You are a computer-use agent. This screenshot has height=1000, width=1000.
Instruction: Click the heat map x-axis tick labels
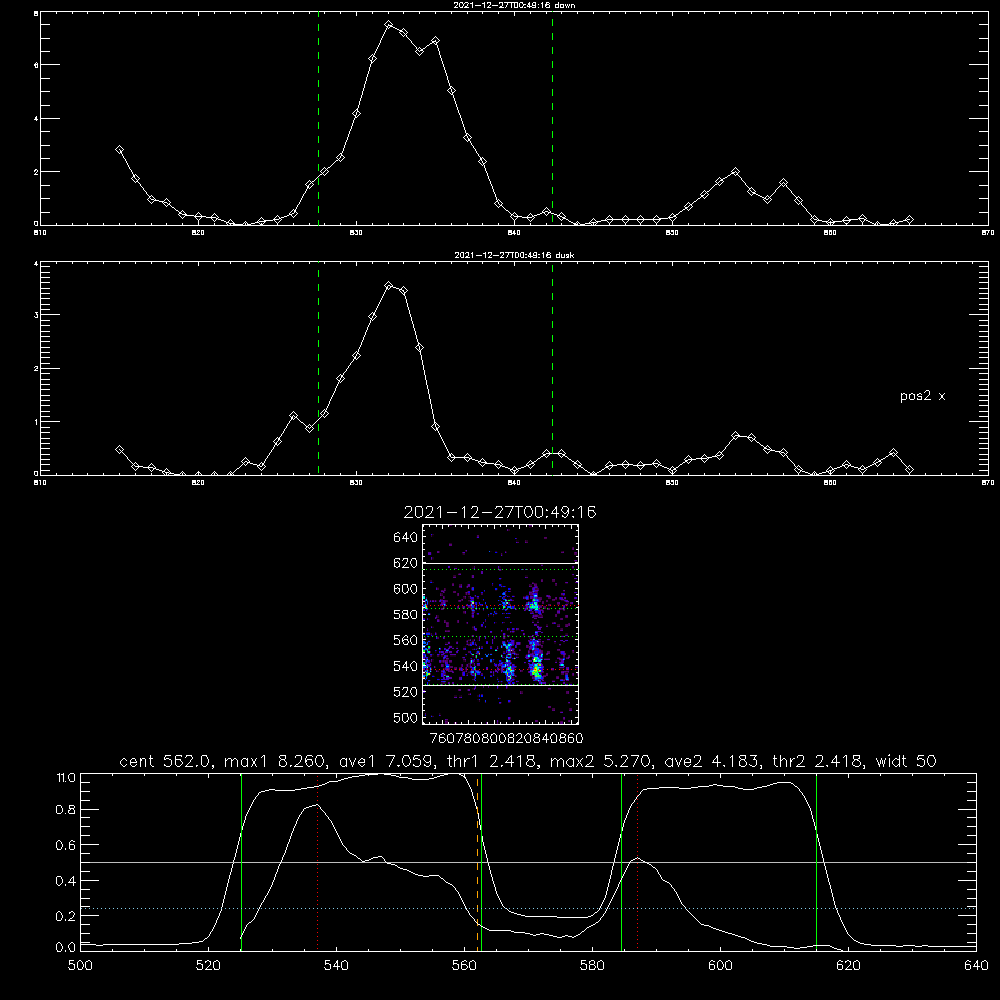tap(507, 738)
